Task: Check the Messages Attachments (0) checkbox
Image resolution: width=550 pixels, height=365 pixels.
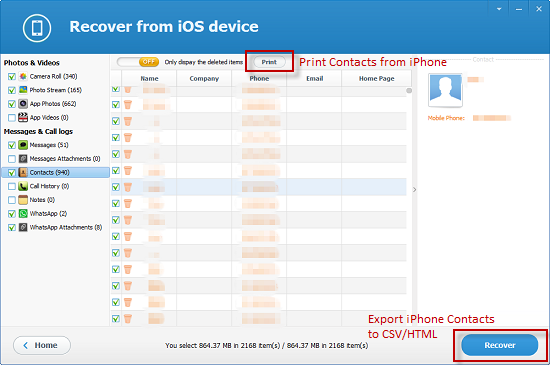Action: point(12,159)
